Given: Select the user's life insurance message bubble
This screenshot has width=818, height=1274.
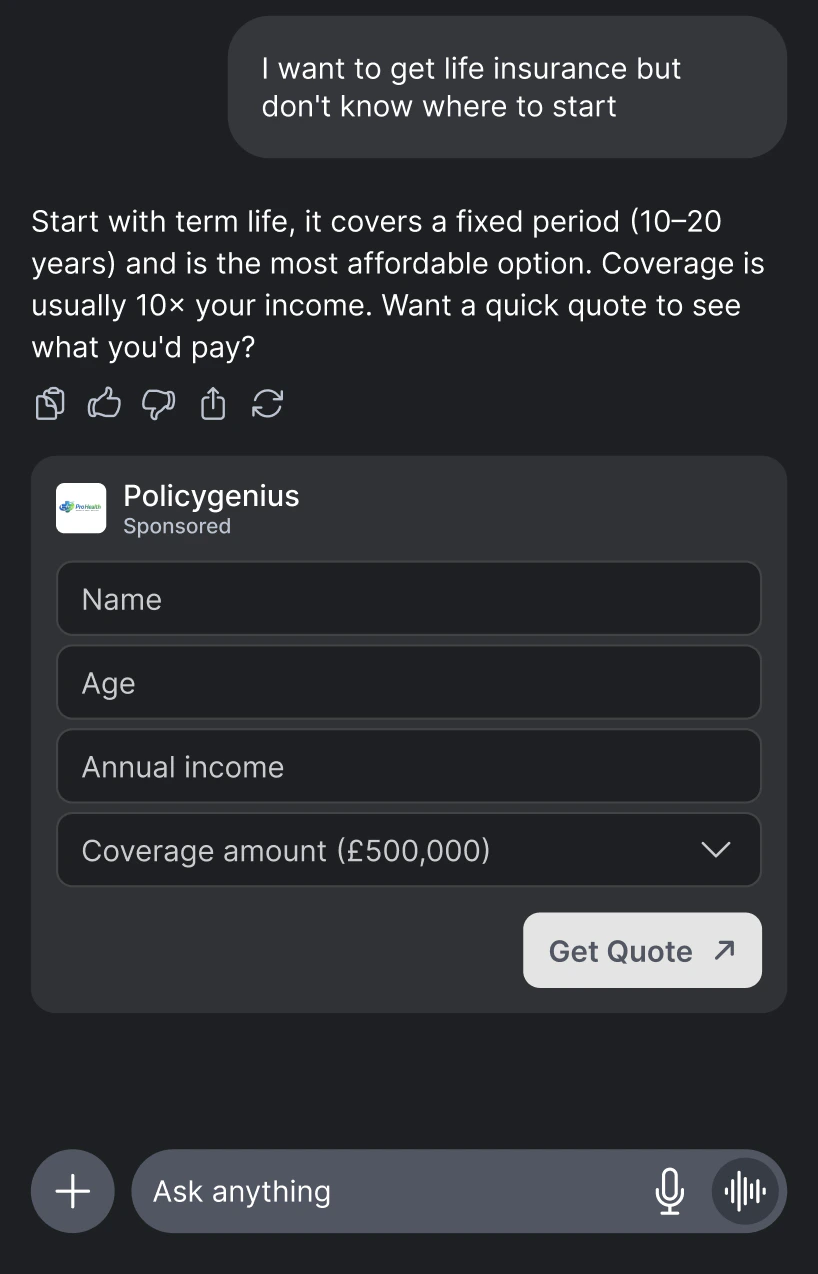Looking at the screenshot, I should tap(507, 86).
